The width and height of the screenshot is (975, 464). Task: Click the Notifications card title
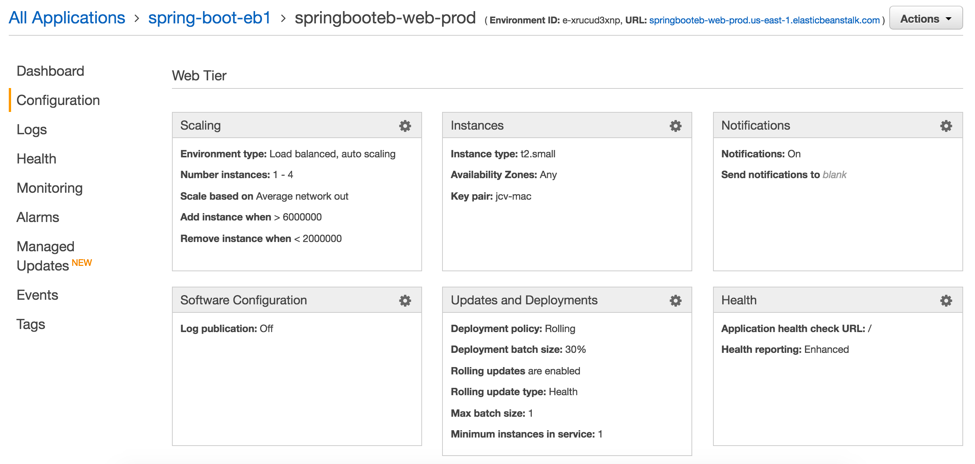[756, 126]
